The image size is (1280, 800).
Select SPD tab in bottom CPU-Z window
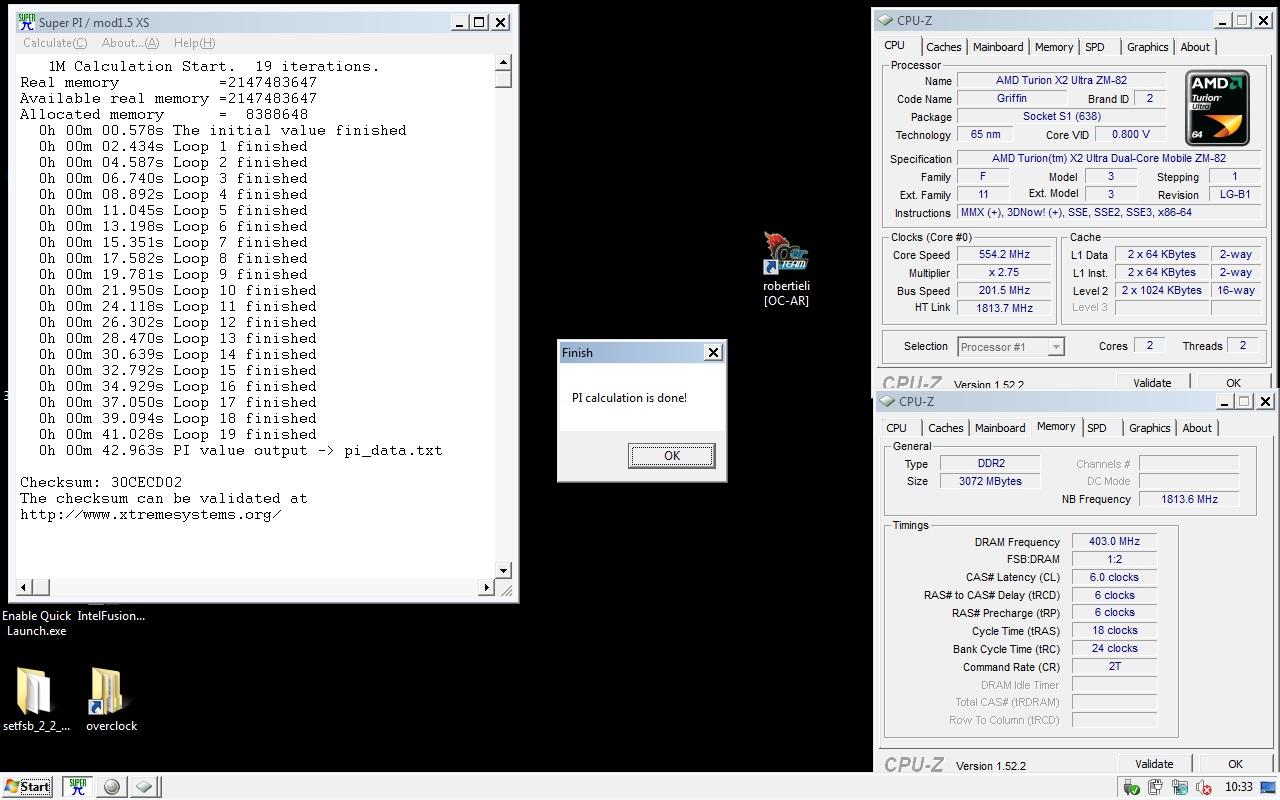pyautogui.click(x=1097, y=428)
